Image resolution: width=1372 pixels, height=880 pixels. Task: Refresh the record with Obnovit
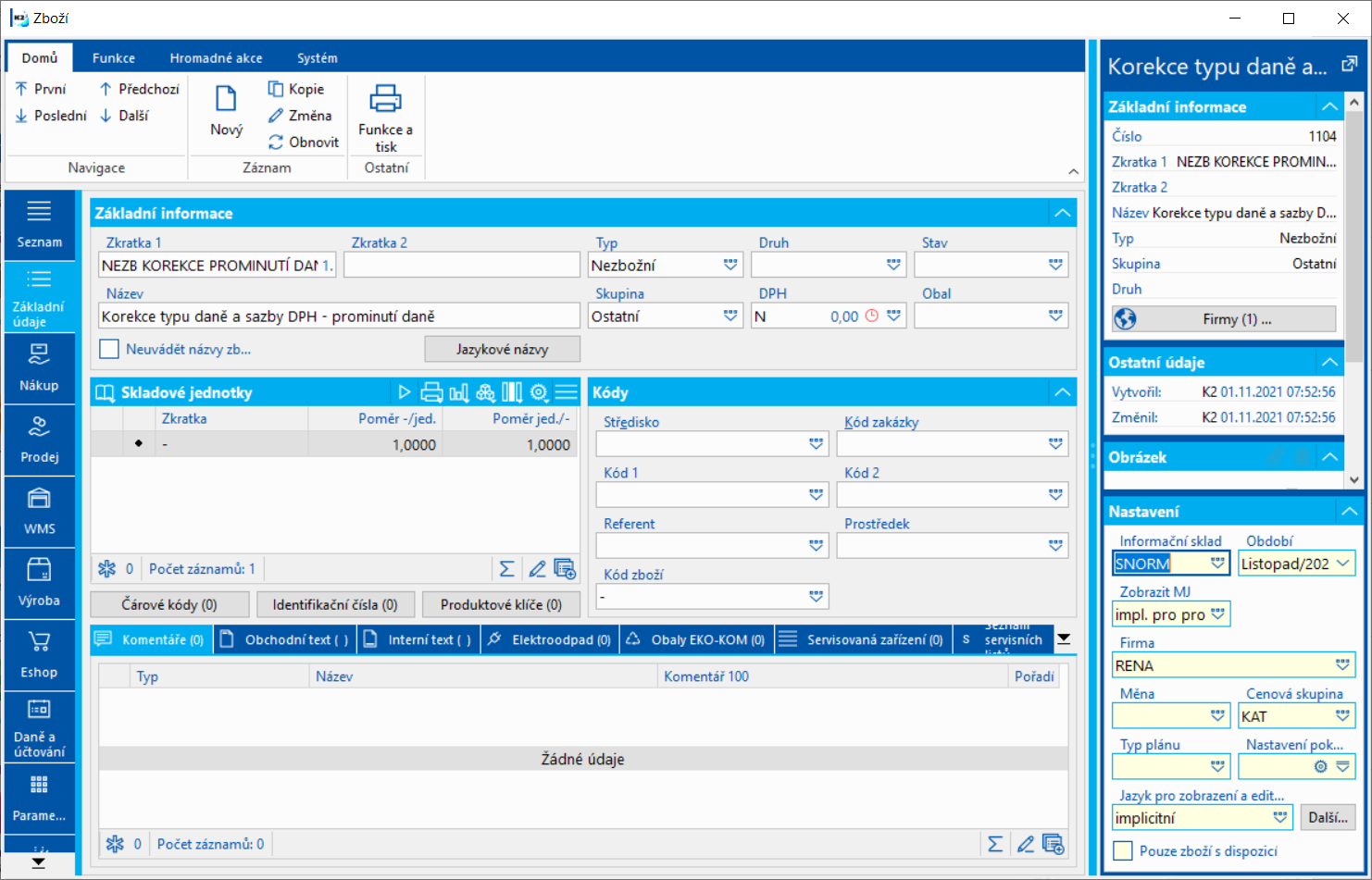(x=304, y=143)
